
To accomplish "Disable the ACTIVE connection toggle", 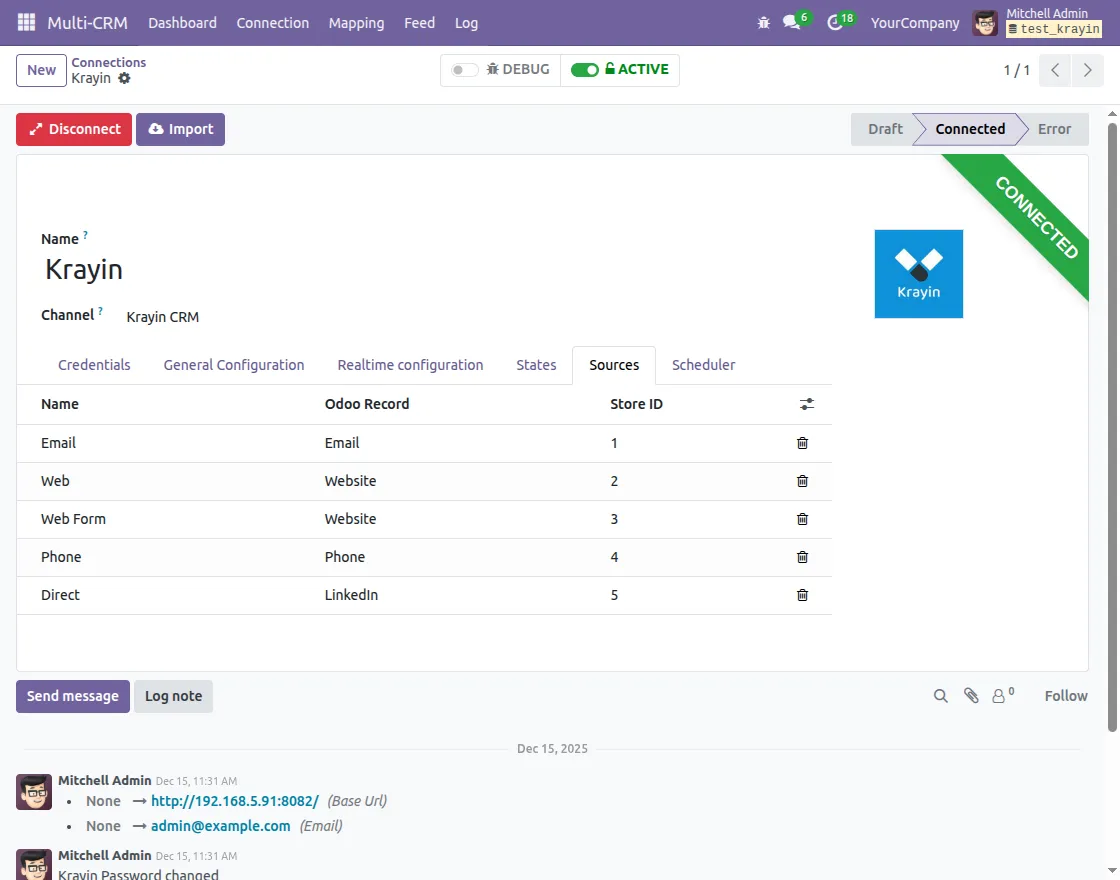I will (x=585, y=70).
